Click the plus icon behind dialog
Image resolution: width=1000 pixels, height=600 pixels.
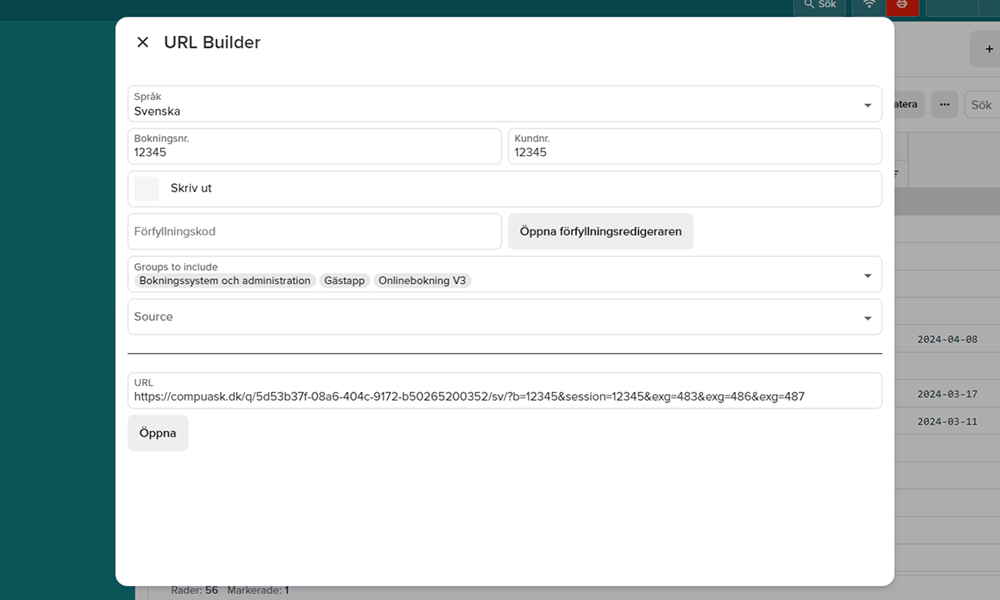click(989, 49)
